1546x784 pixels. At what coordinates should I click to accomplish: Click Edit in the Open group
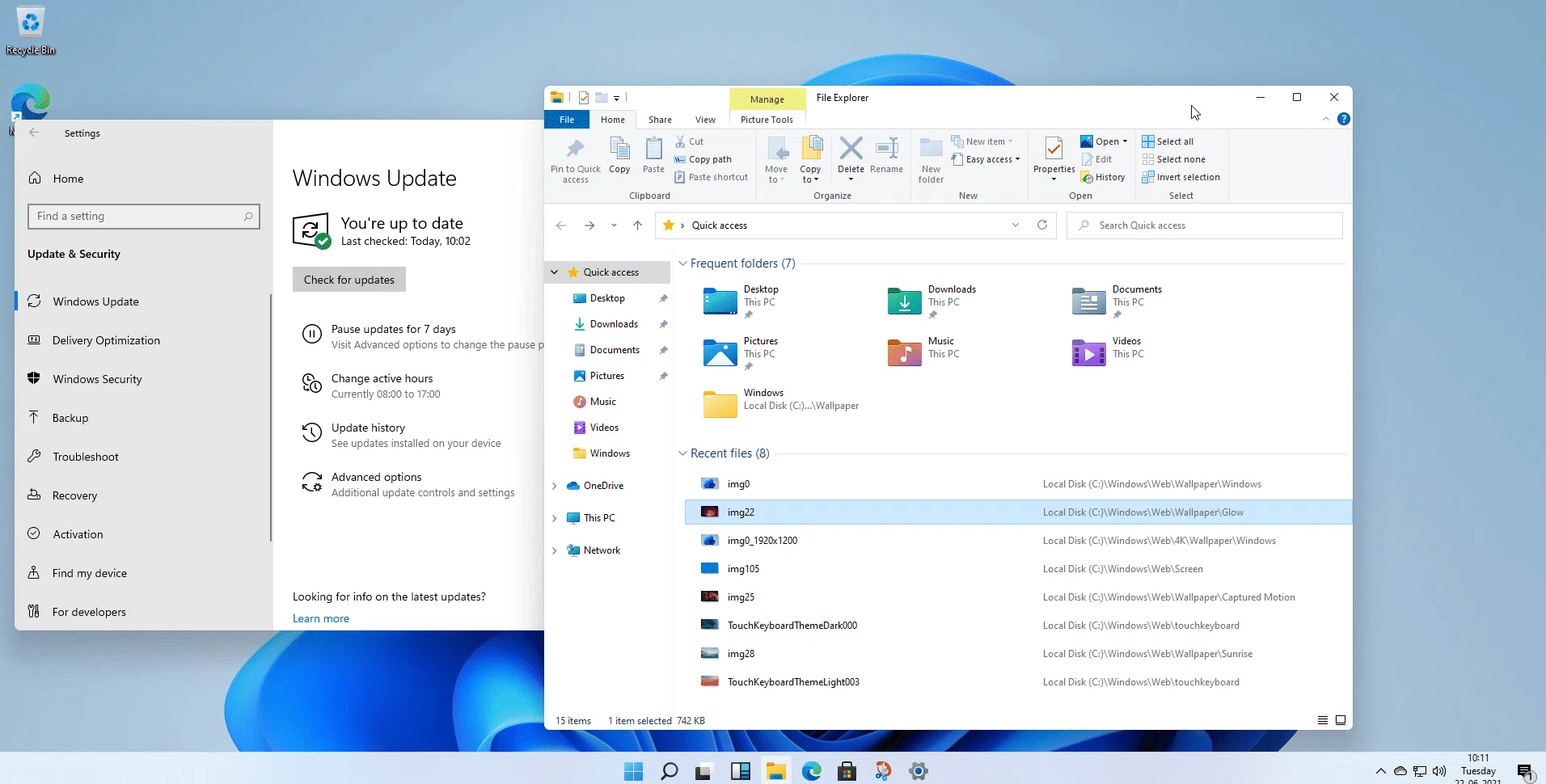(1096, 159)
